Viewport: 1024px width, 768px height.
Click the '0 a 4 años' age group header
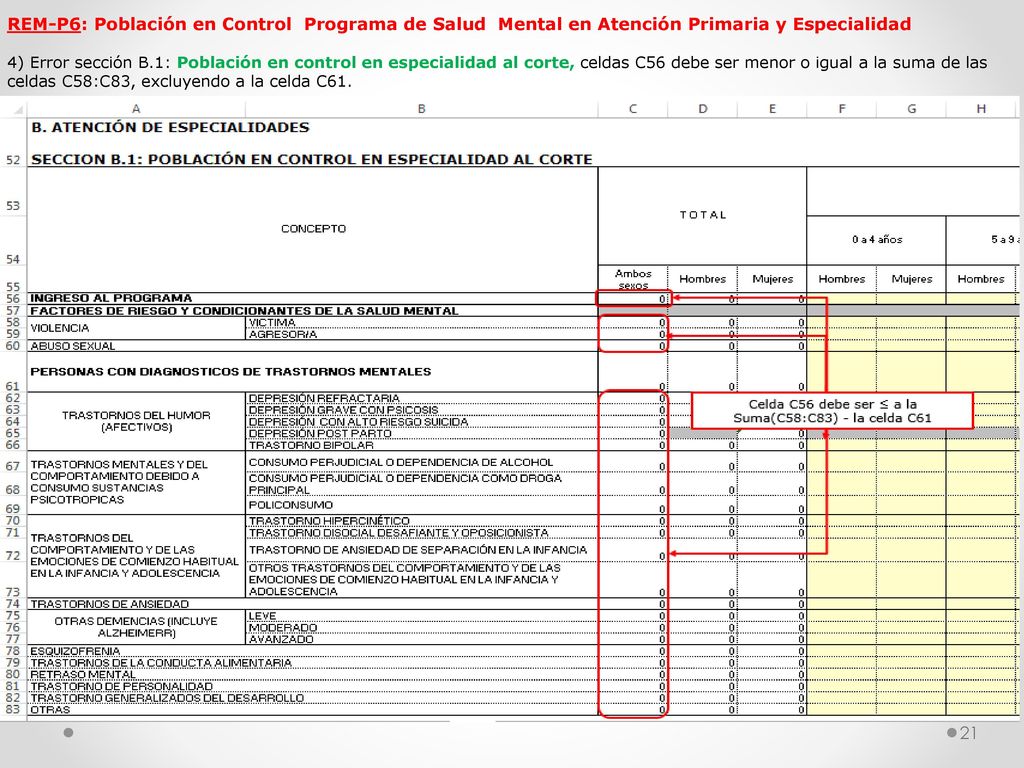tap(876, 240)
